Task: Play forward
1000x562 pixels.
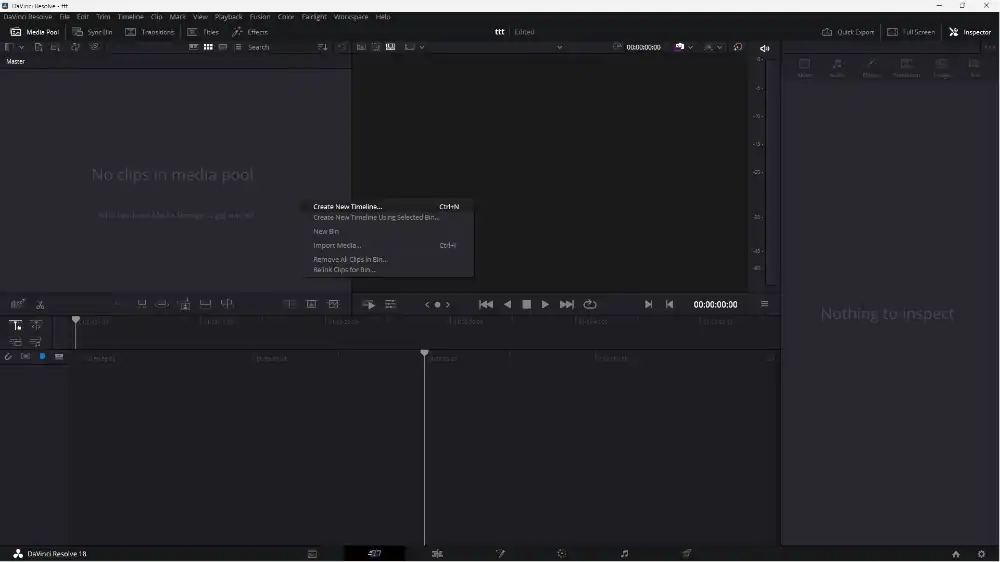Action: pos(545,305)
